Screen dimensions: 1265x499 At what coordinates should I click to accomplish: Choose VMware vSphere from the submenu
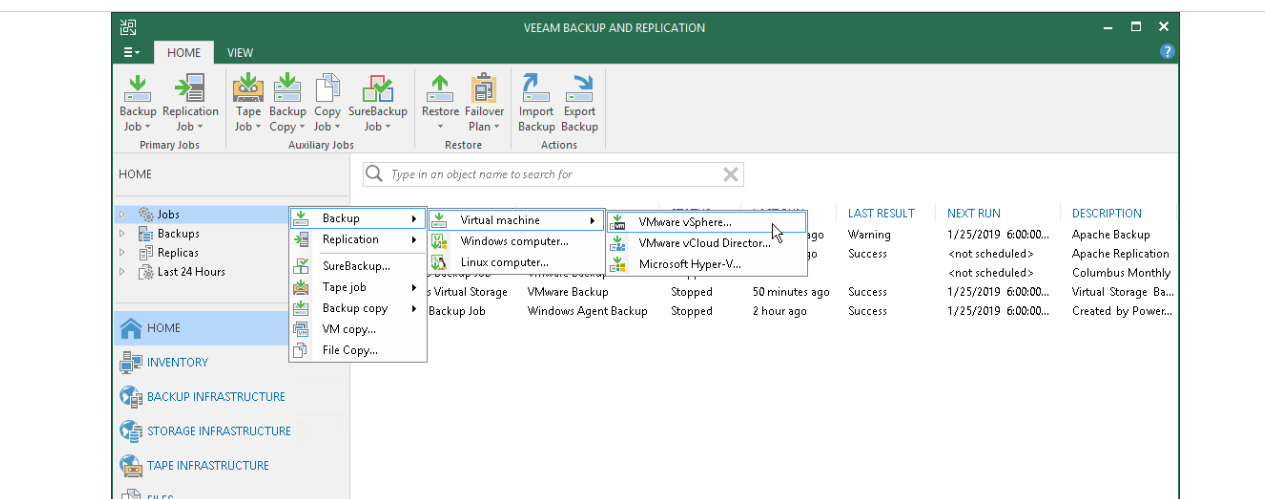pos(685,222)
